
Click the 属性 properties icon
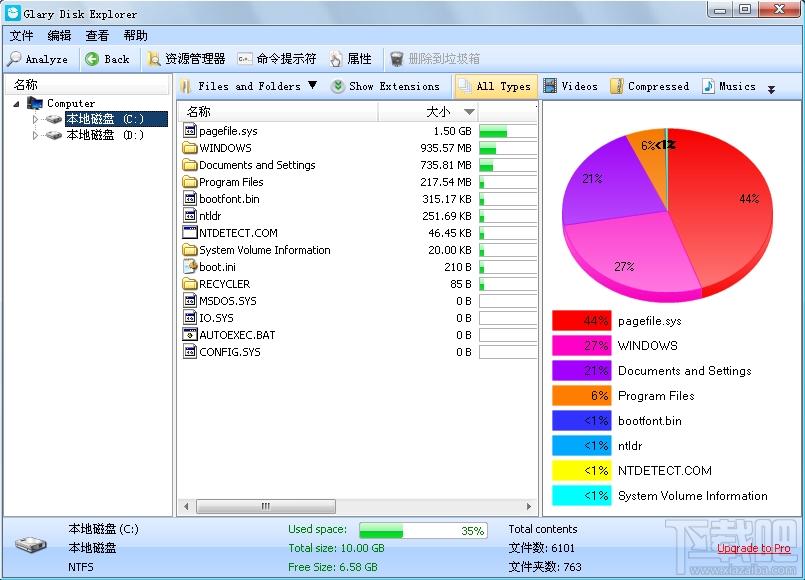pyautogui.click(x=336, y=59)
